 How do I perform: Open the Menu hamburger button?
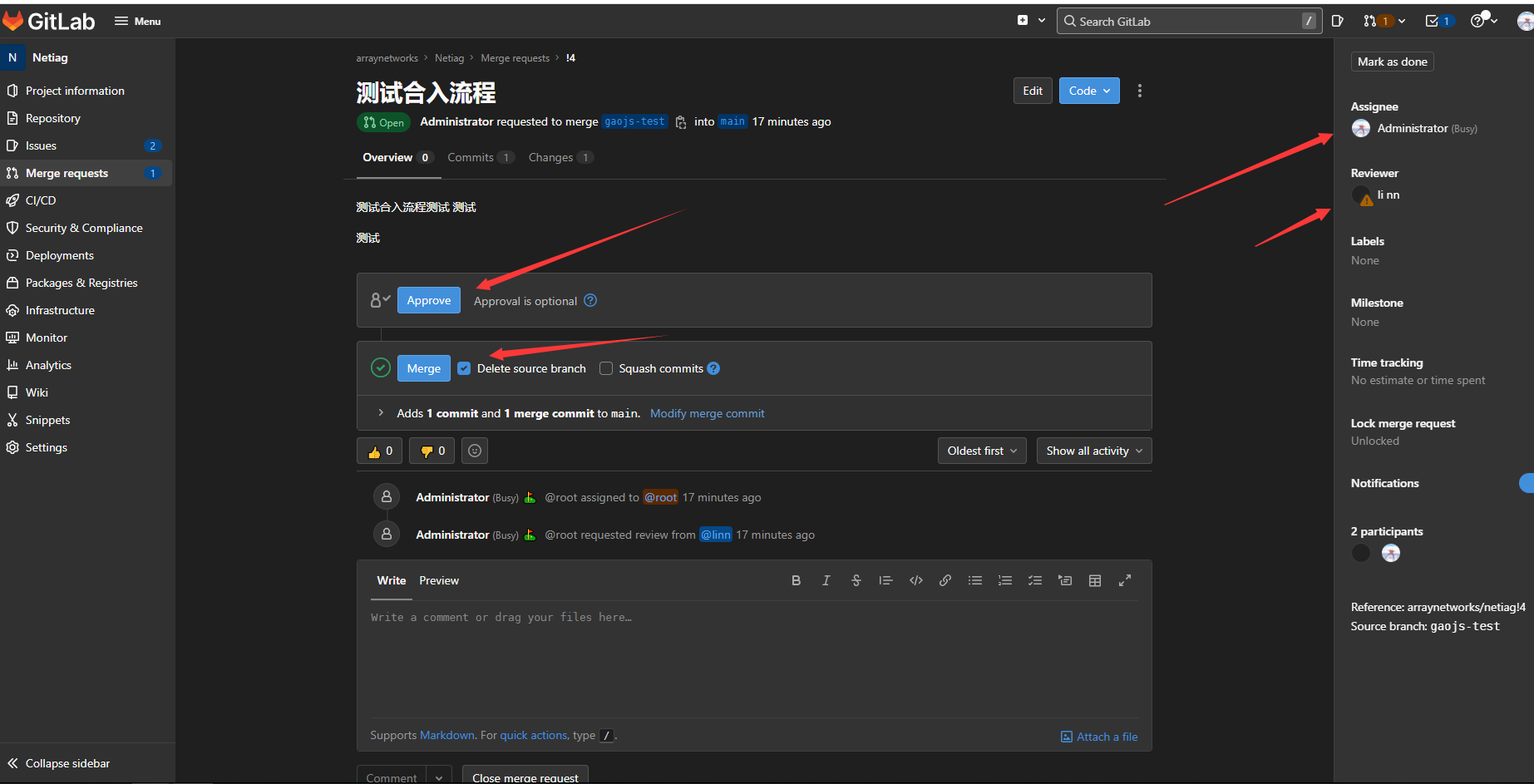(138, 21)
